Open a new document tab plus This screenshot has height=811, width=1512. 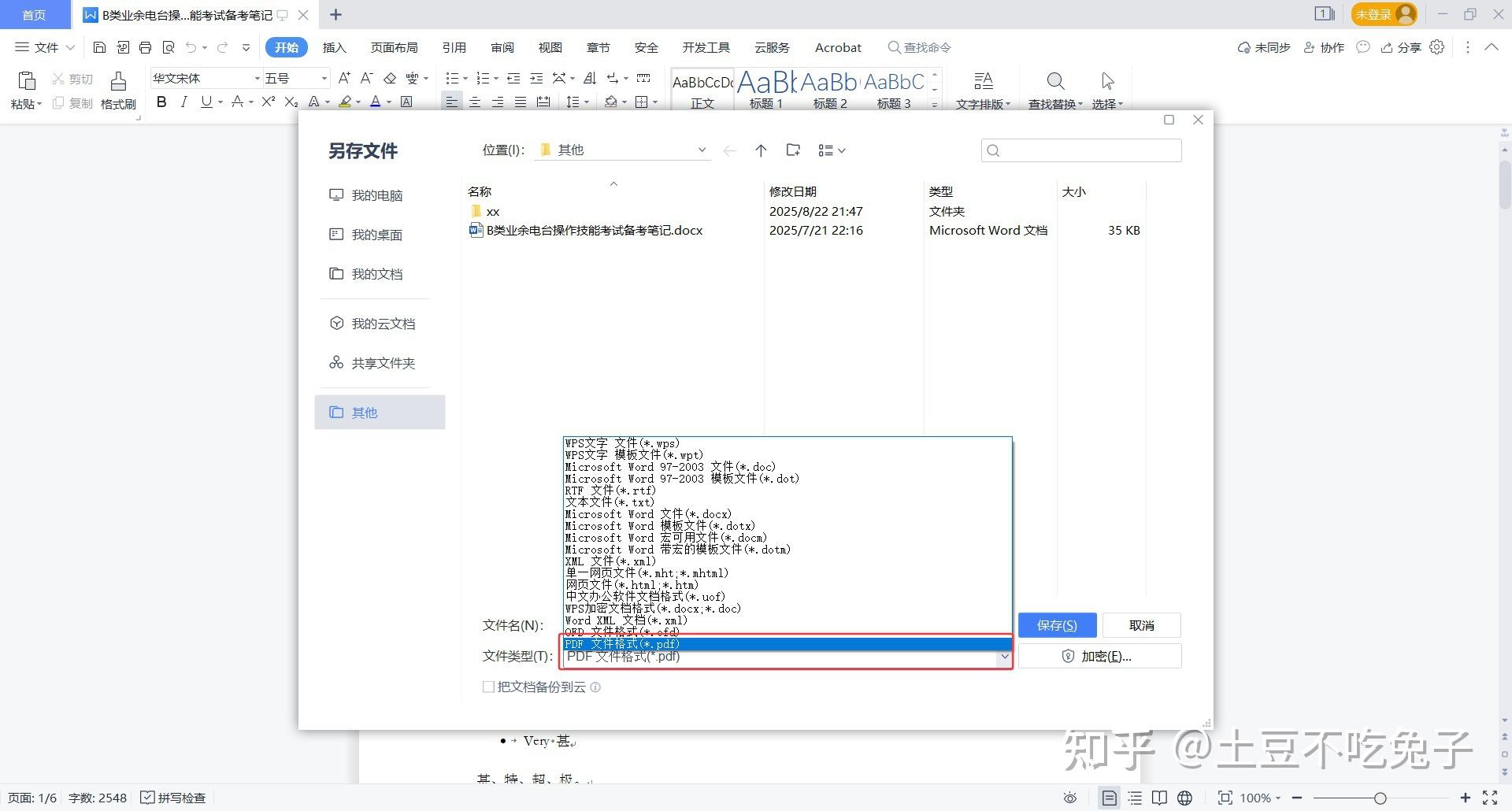point(335,14)
